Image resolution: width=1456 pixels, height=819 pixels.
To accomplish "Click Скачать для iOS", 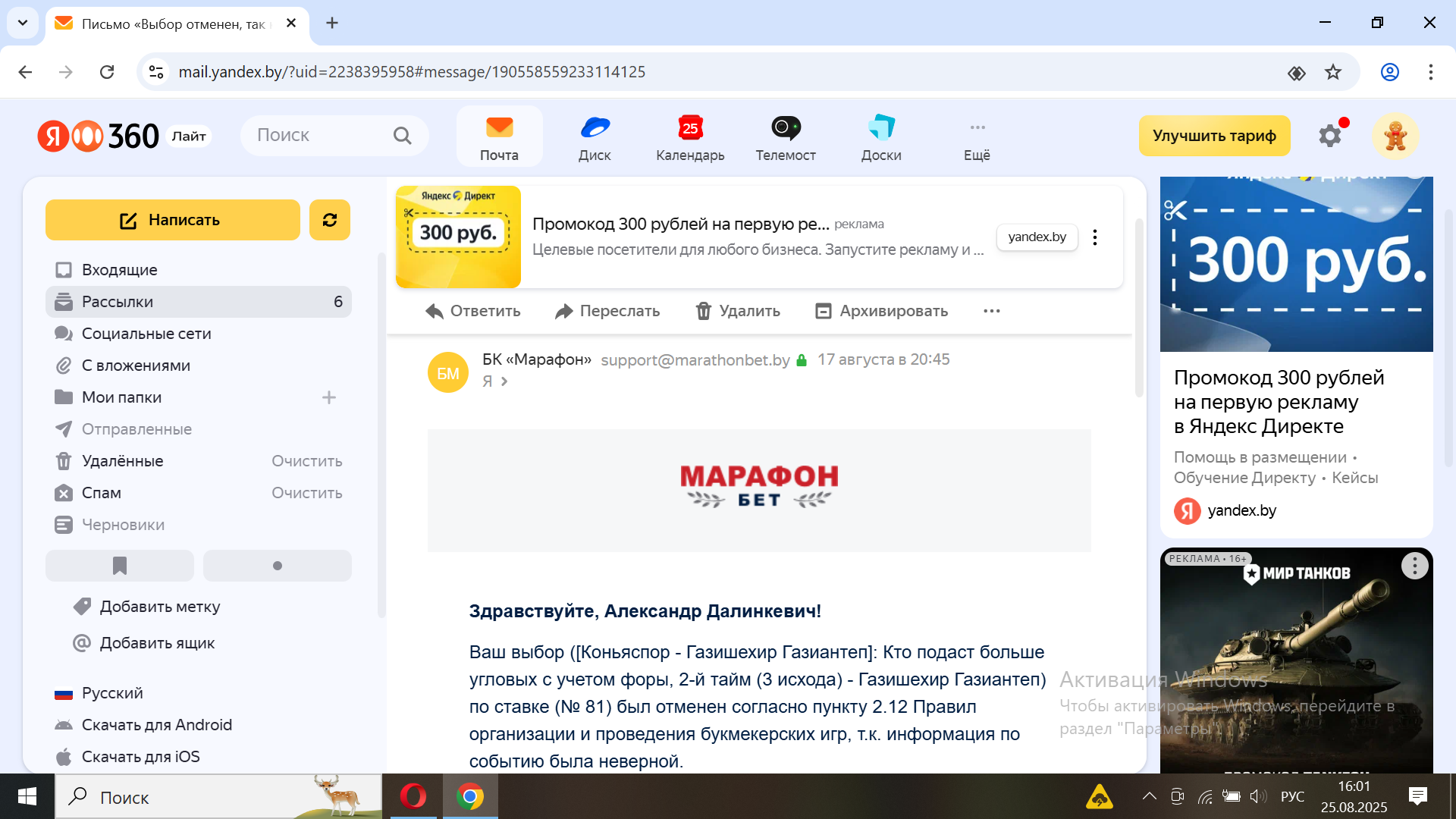I will pyautogui.click(x=127, y=757).
